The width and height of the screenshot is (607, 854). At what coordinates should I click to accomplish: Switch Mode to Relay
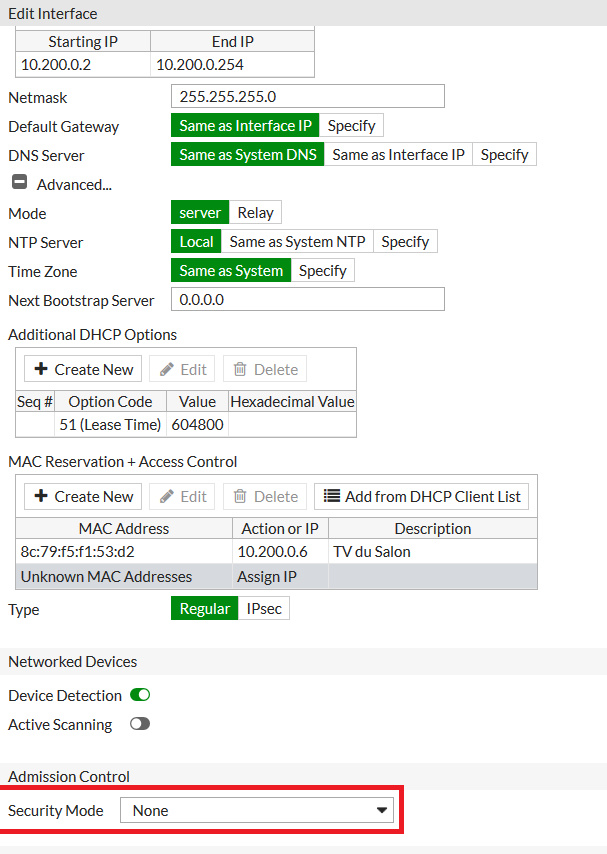click(255, 213)
